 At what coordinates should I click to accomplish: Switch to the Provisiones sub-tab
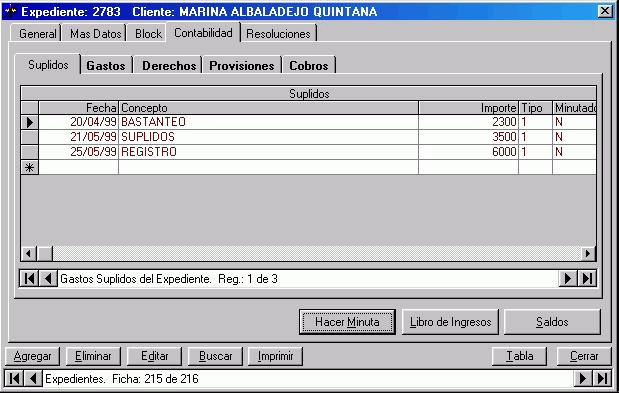[242, 66]
